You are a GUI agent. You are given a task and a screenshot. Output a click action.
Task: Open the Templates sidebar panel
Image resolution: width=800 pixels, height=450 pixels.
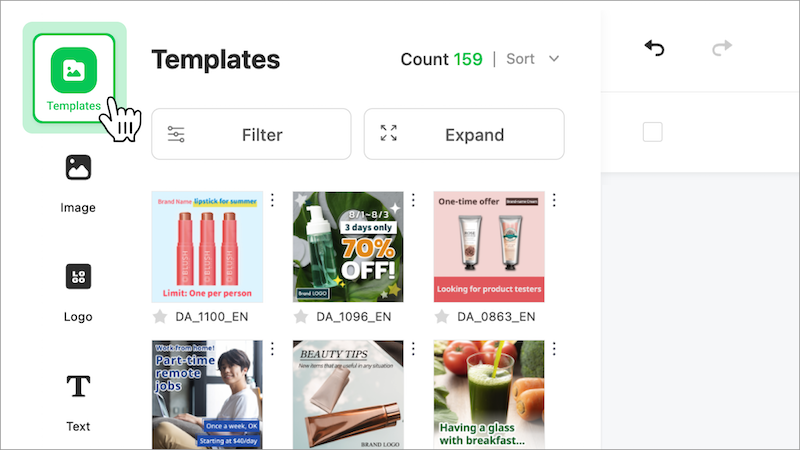[74, 77]
